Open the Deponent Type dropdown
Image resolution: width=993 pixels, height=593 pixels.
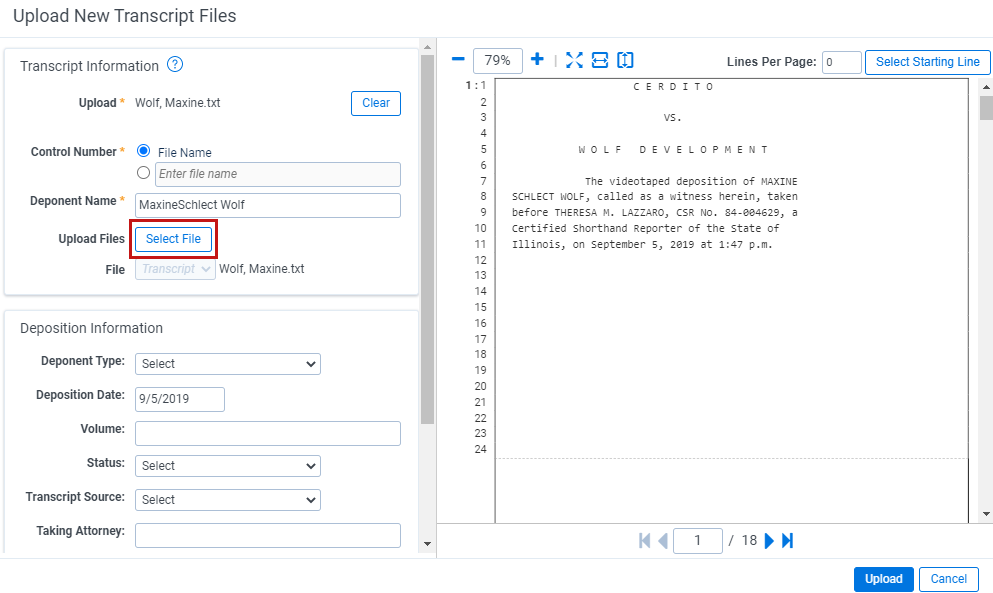point(228,364)
